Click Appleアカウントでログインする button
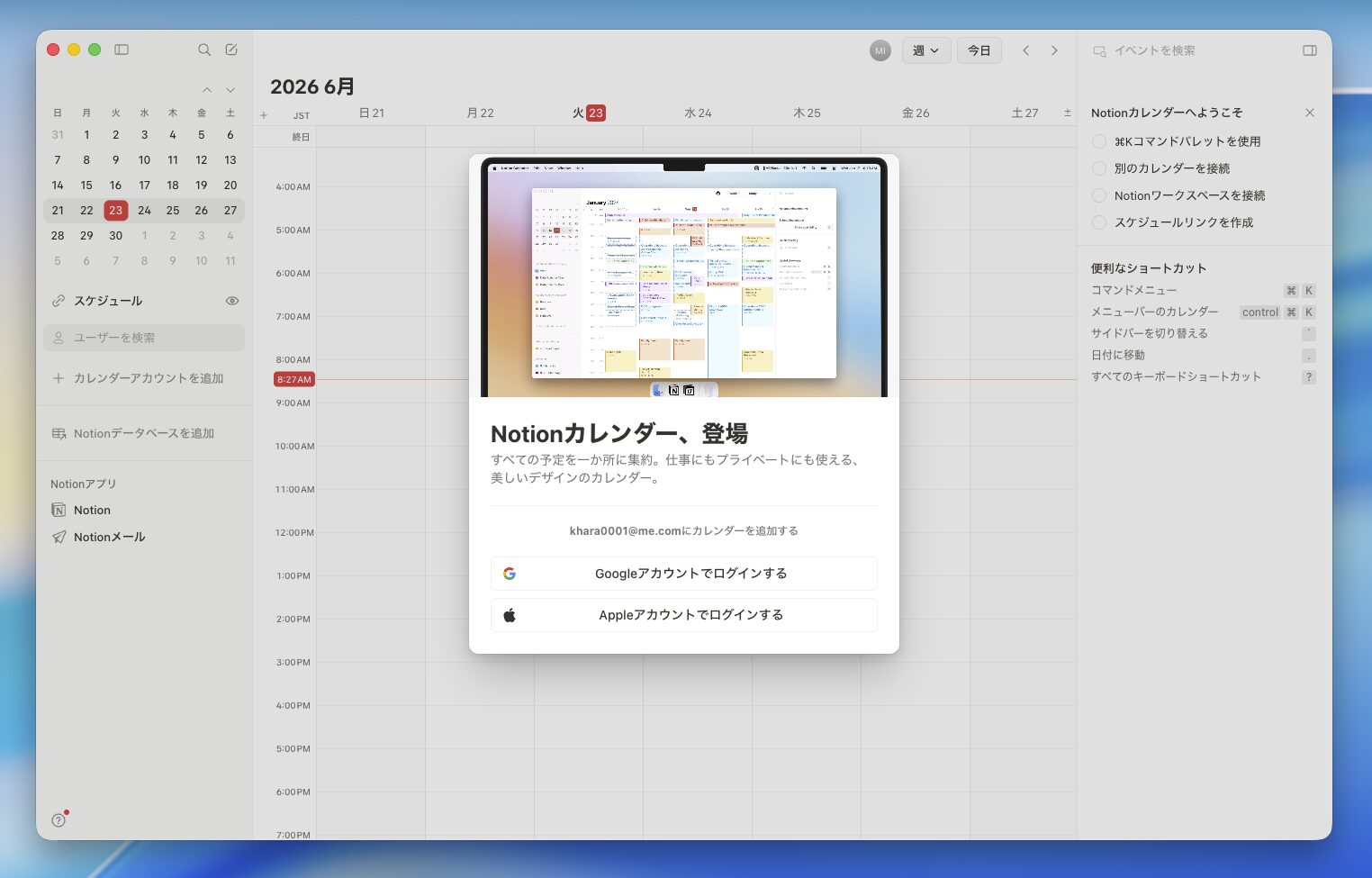 tap(684, 615)
